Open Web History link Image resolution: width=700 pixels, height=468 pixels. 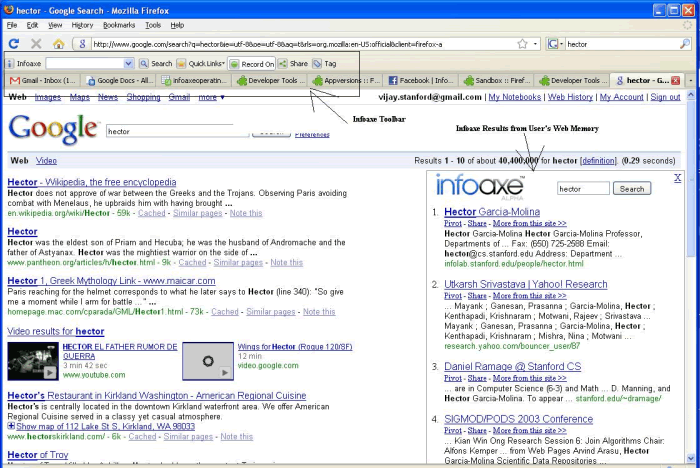[x=570, y=97]
